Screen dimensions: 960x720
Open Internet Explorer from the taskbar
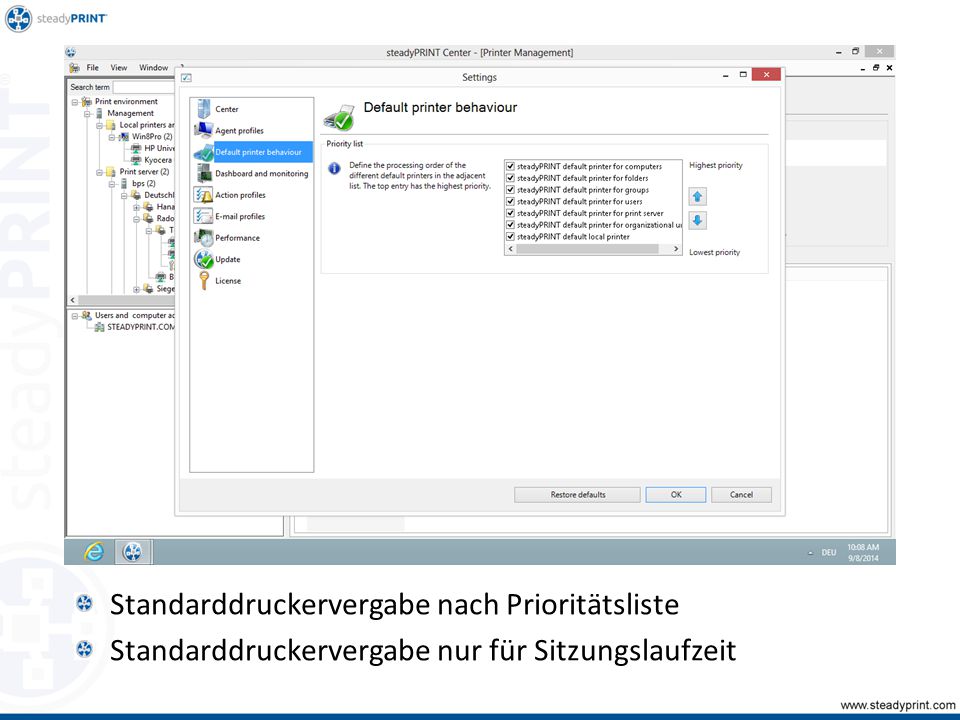(94, 552)
